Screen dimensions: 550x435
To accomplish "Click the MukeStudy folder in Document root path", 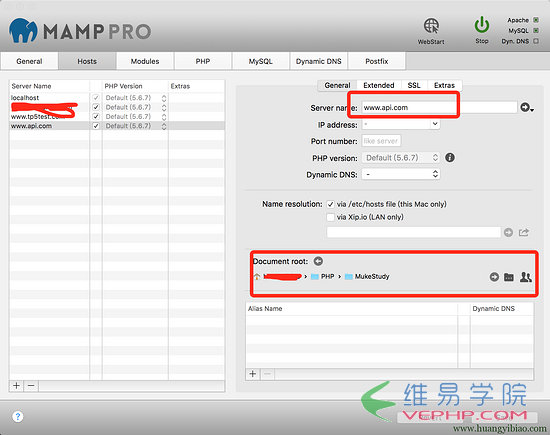I will (367, 276).
